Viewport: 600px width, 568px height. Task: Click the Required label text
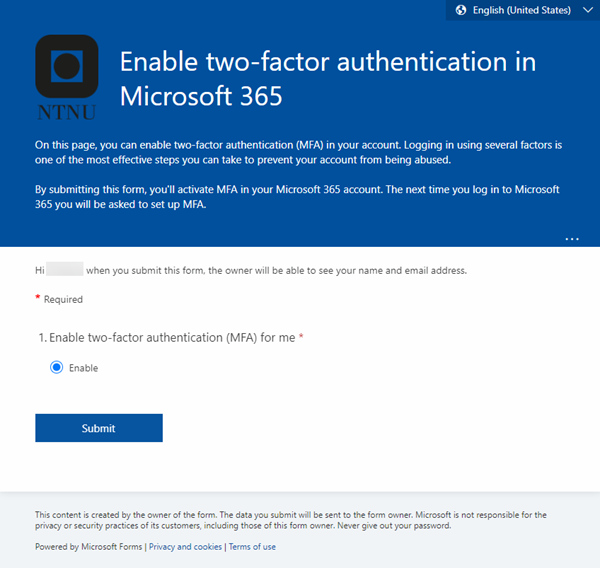pos(63,299)
